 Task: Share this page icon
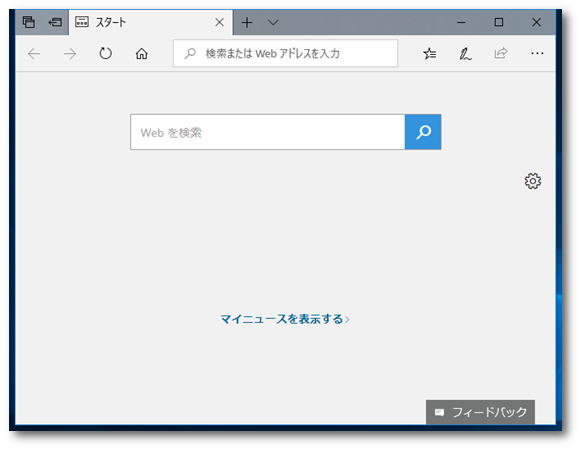[x=501, y=53]
